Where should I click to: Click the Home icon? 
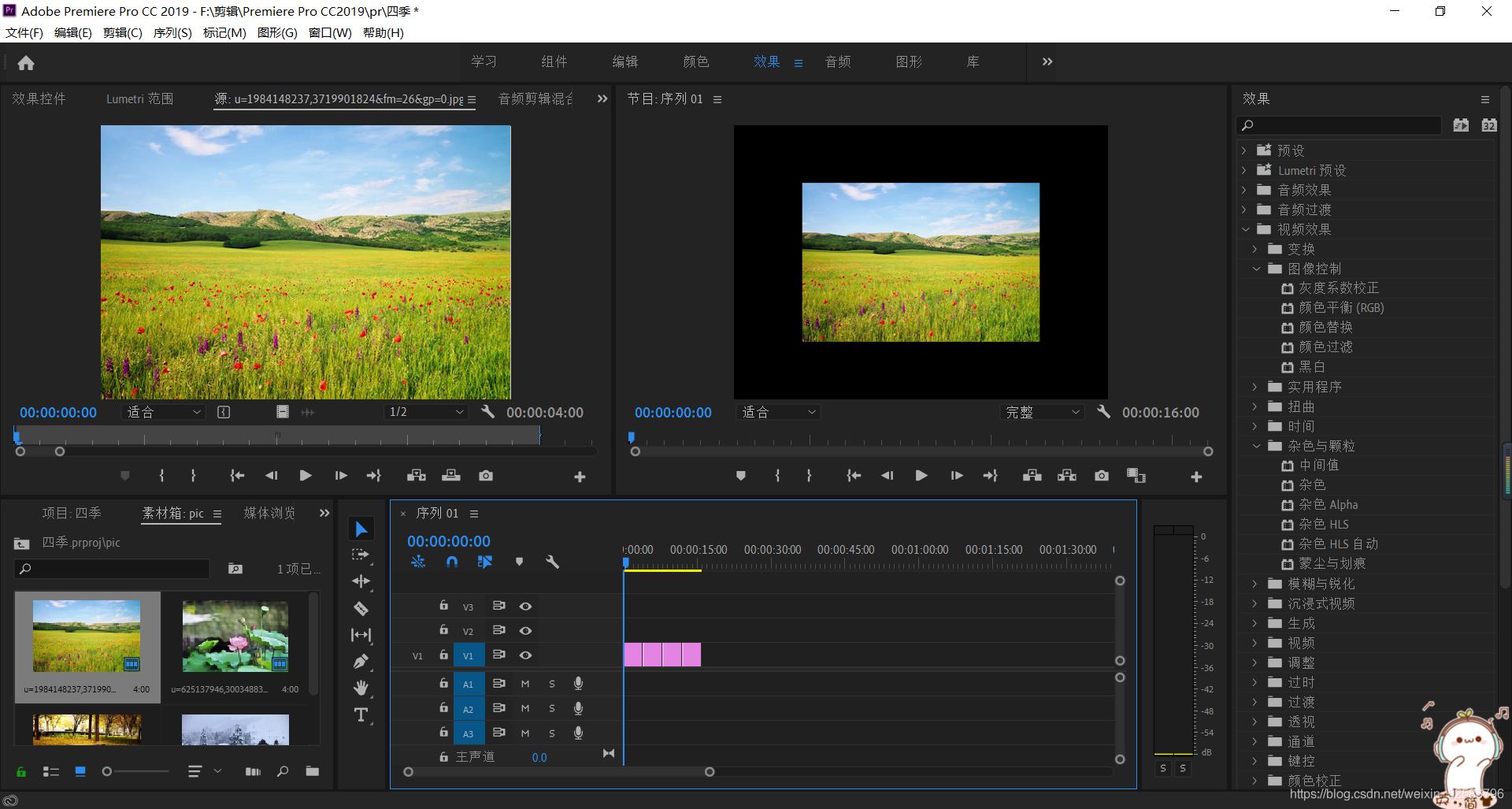coord(26,63)
